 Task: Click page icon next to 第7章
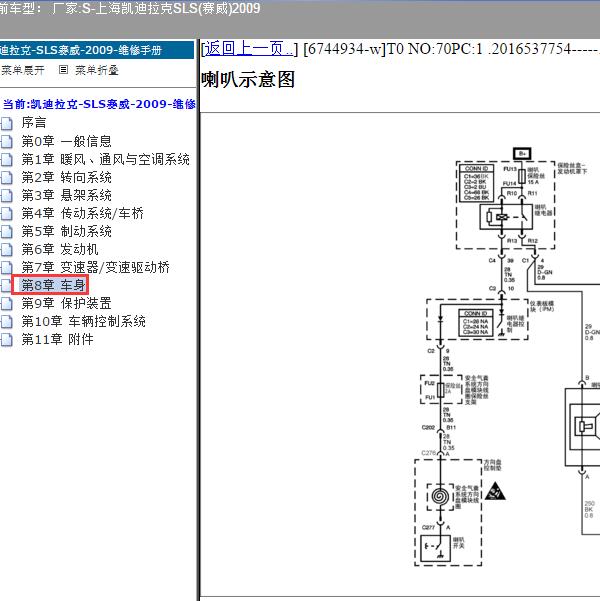click(7, 268)
